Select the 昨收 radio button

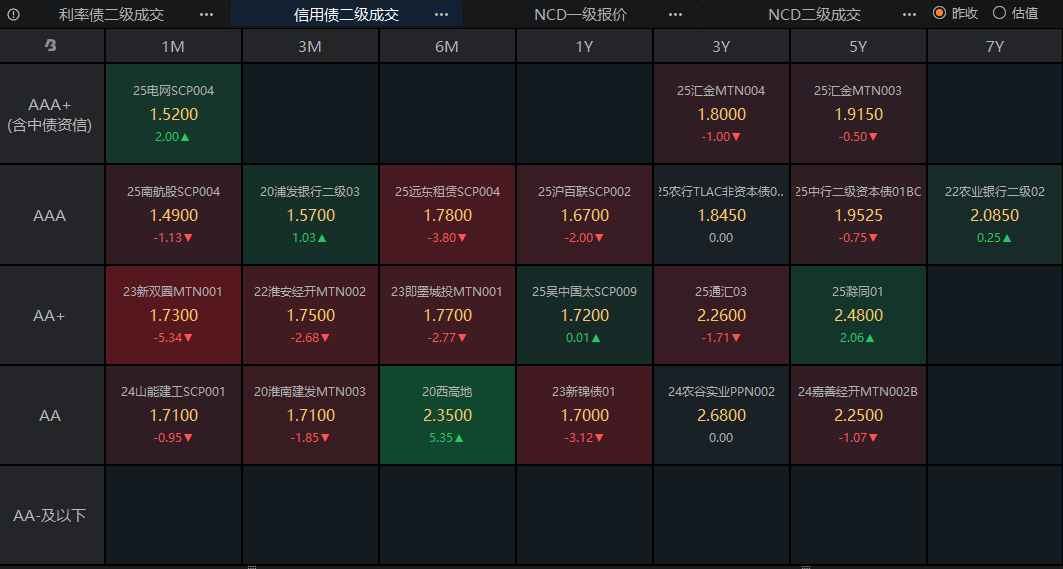click(940, 13)
